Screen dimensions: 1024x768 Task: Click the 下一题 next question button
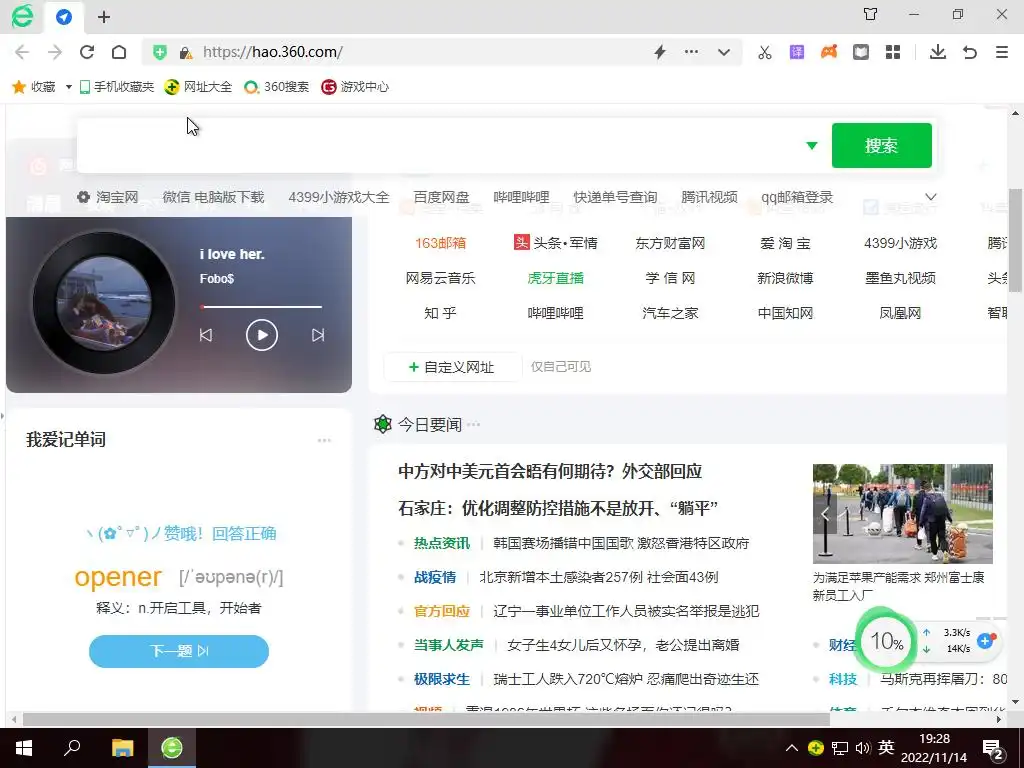click(179, 651)
